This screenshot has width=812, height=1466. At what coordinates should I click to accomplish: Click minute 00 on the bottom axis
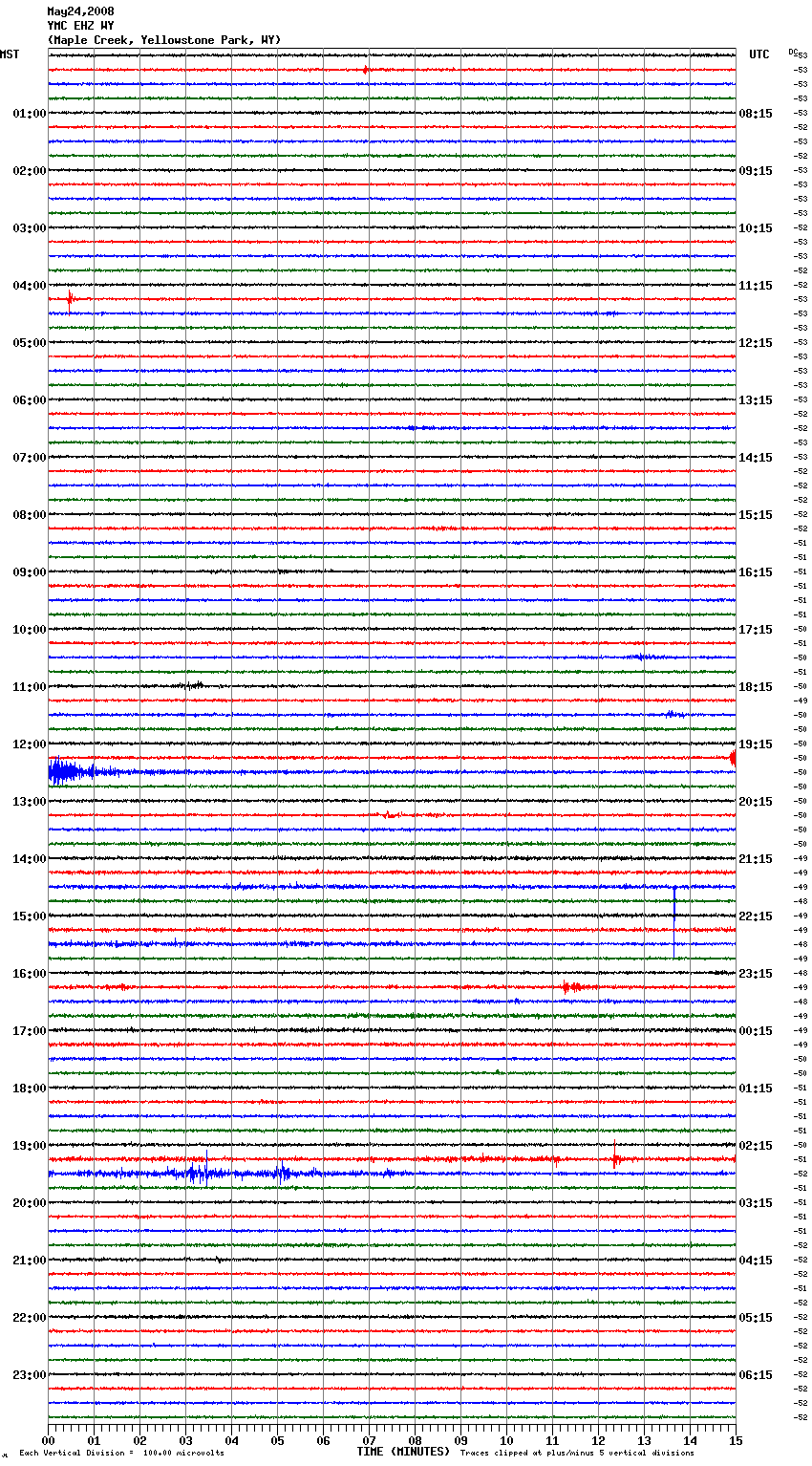tap(49, 1440)
